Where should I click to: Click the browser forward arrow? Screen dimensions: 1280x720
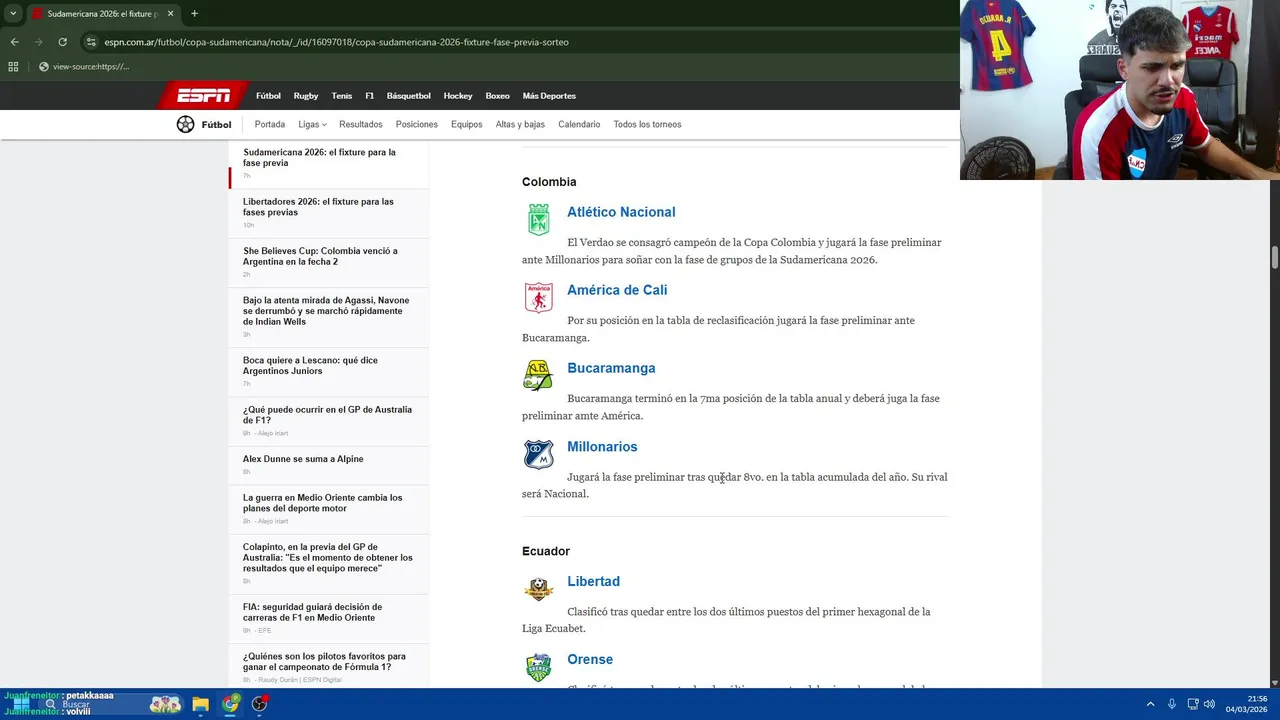click(x=38, y=42)
